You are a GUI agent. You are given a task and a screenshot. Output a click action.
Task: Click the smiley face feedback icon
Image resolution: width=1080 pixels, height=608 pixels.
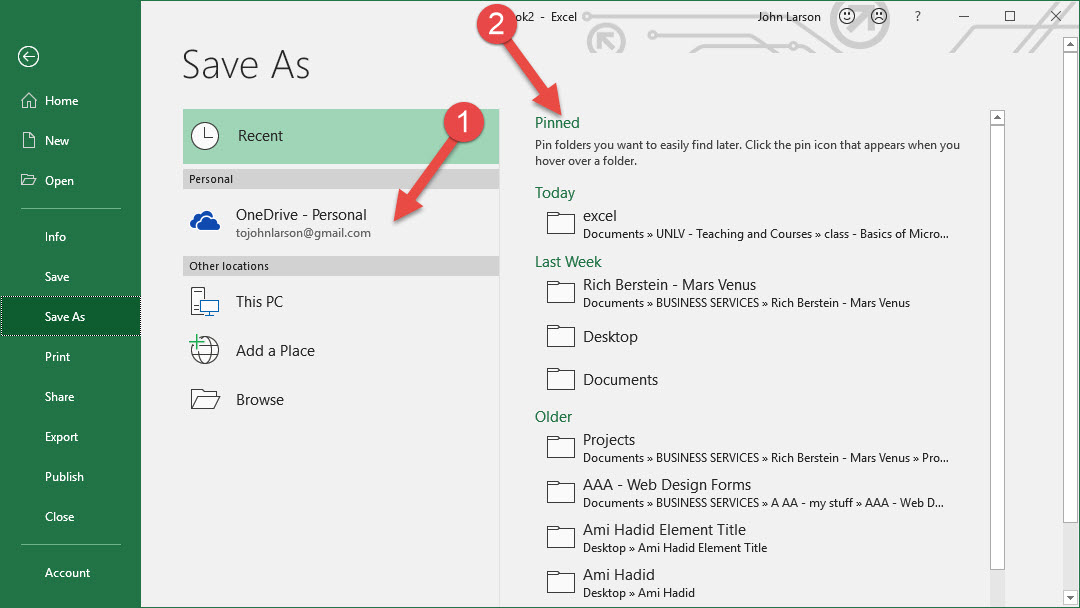847,16
